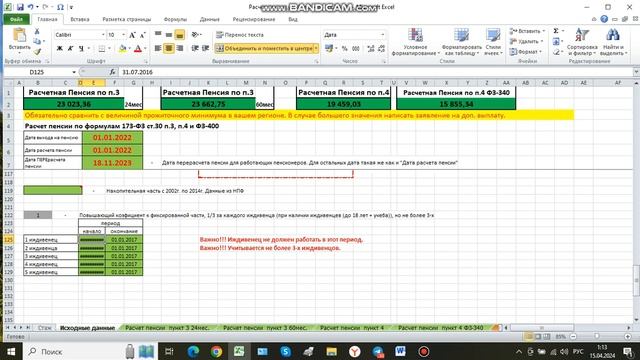640x360 pixels.
Task: Open Условное форматирование dropdown
Action: [416, 42]
